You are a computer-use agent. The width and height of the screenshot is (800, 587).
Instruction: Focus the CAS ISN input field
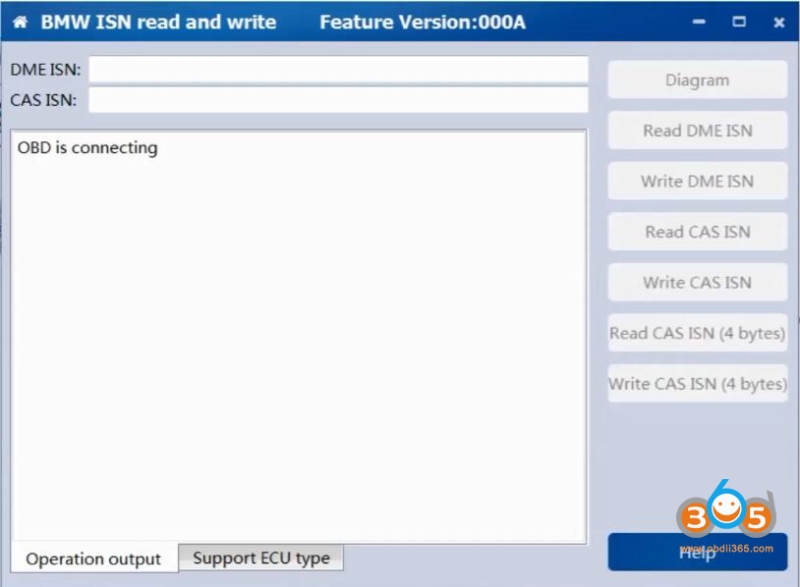click(338, 99)
